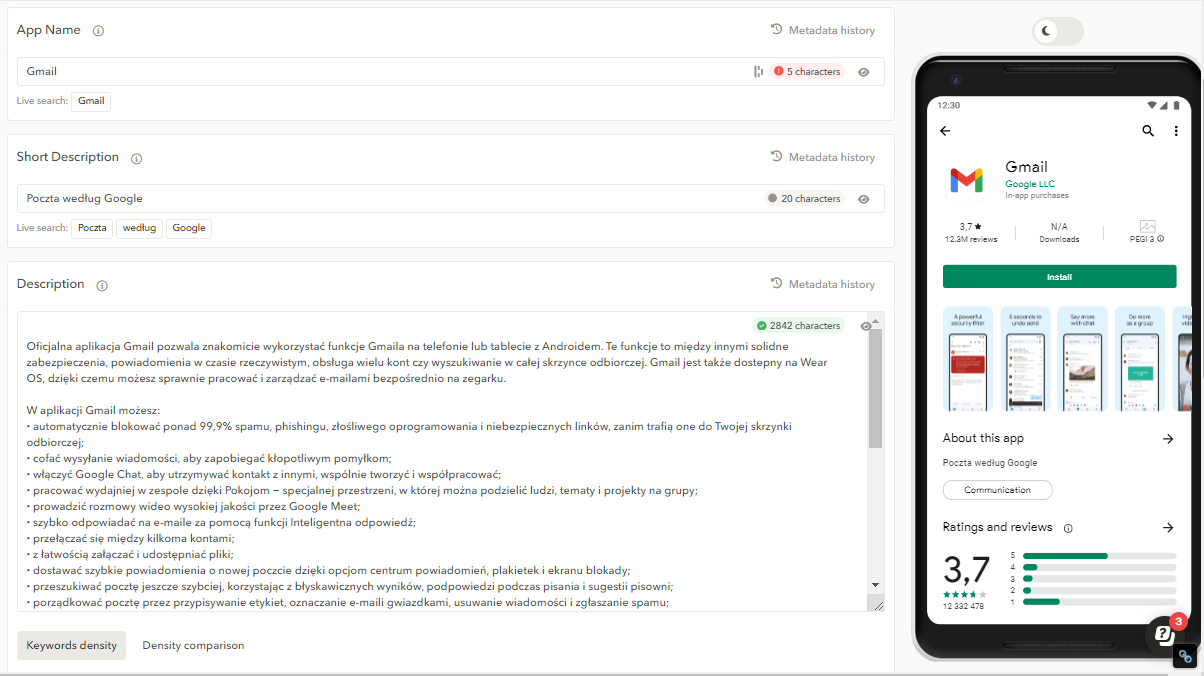
Task: Click the green Install button
Action: (1059, 277)
